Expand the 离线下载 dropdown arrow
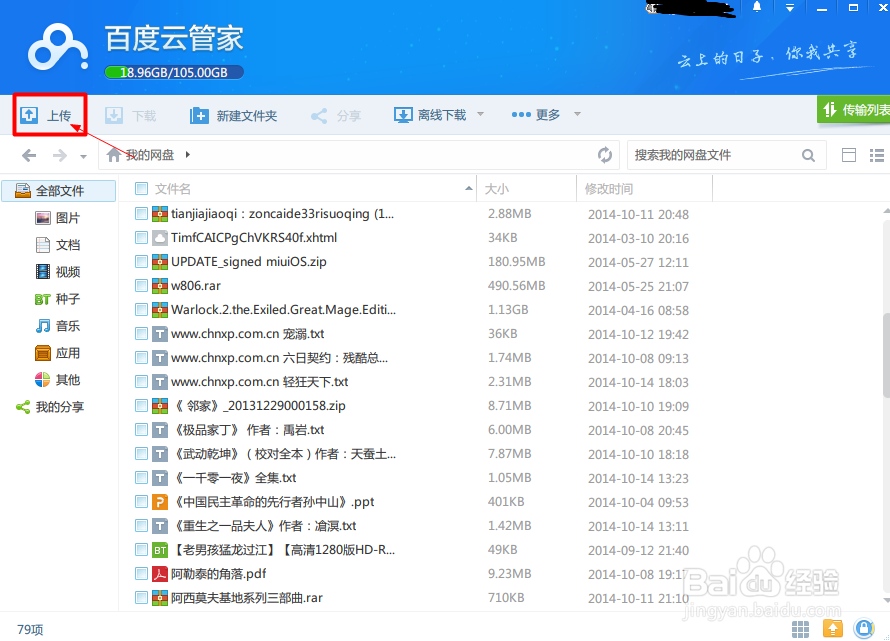Screen dimensions: 890x641 pyautogui.click(x=480, y=114)
